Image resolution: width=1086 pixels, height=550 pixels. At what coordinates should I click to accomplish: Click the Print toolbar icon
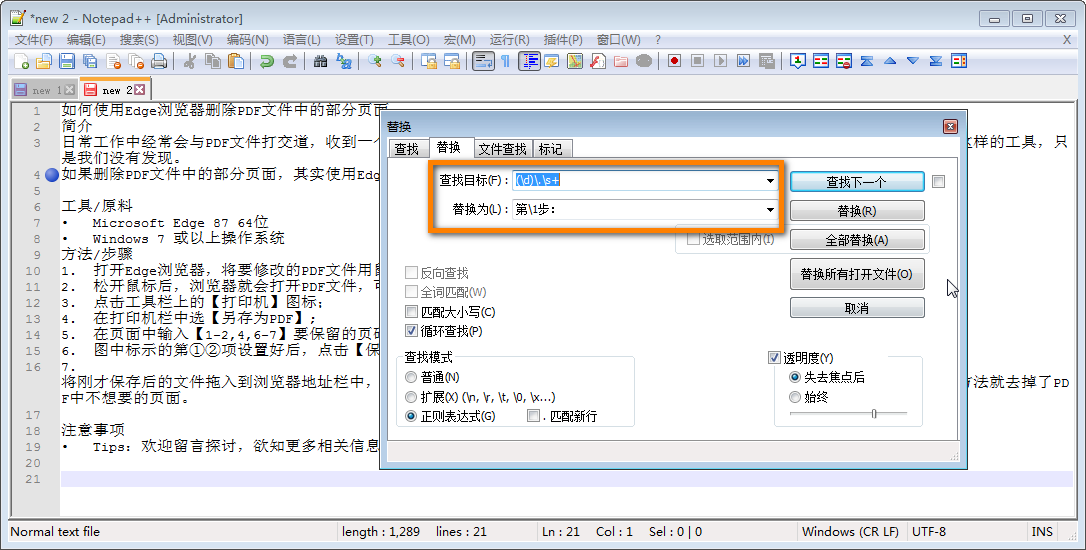(x=159, y=61)
